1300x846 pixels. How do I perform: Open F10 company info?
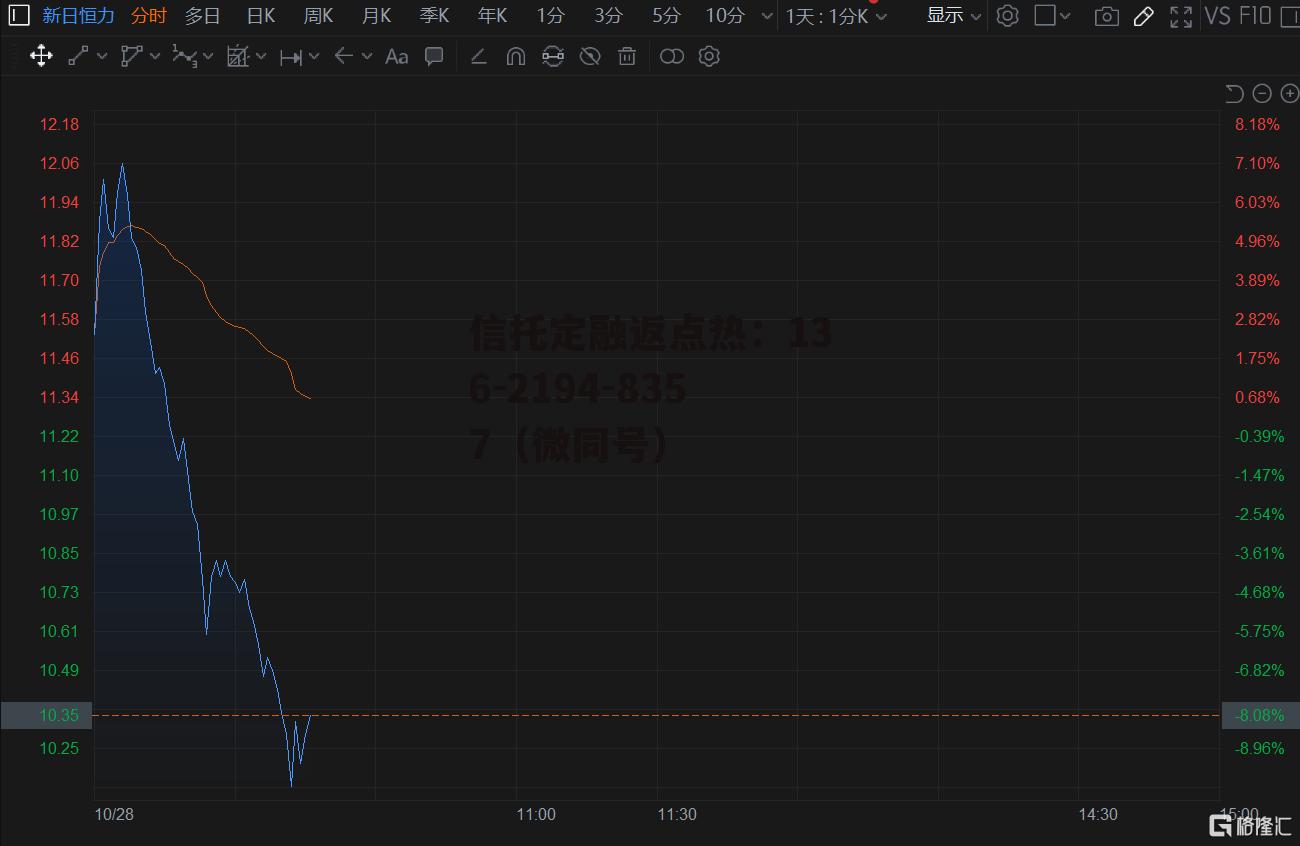click(x=1254, y=15)
